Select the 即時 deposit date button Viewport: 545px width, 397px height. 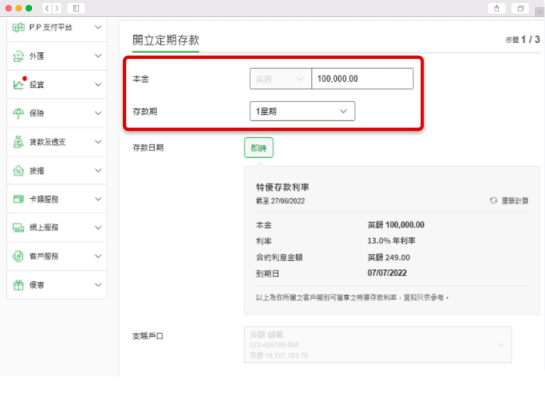(259, 148)
